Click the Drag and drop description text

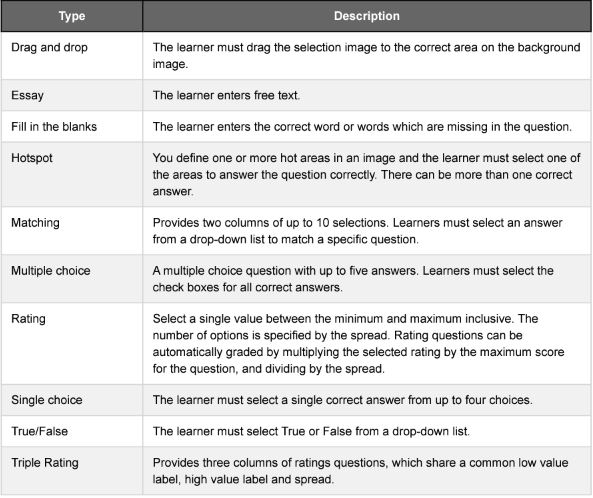pyautogui.click(x=366, y=56)
